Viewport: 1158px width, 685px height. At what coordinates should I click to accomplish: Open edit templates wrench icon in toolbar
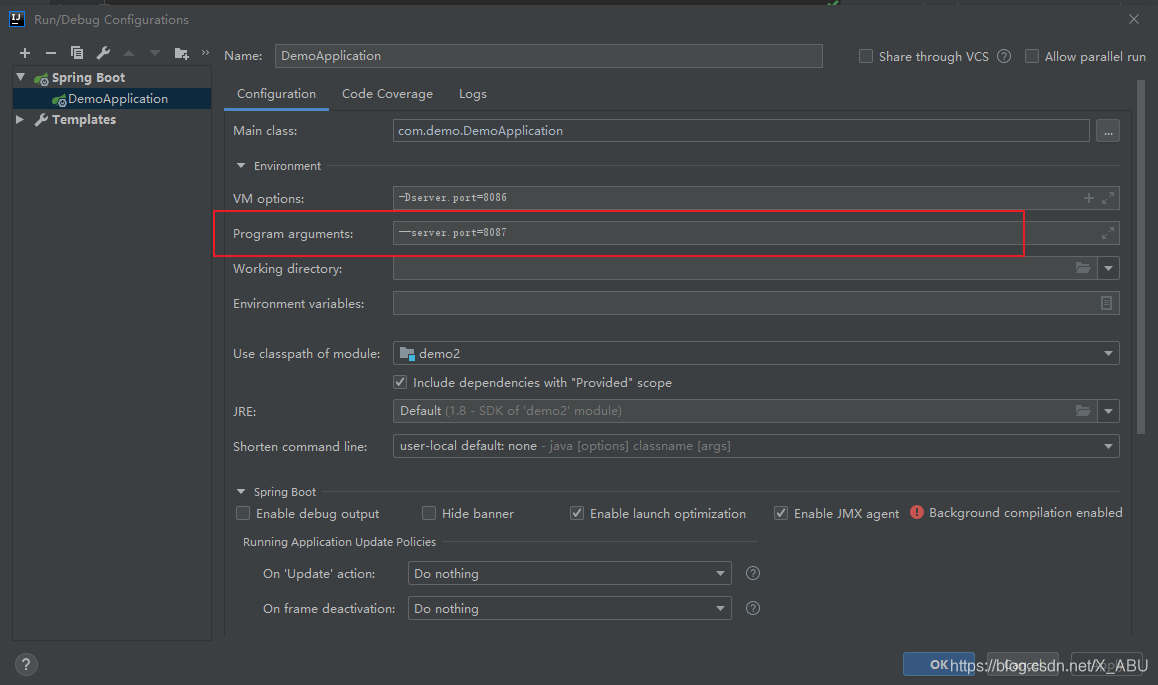click(103, 52)
